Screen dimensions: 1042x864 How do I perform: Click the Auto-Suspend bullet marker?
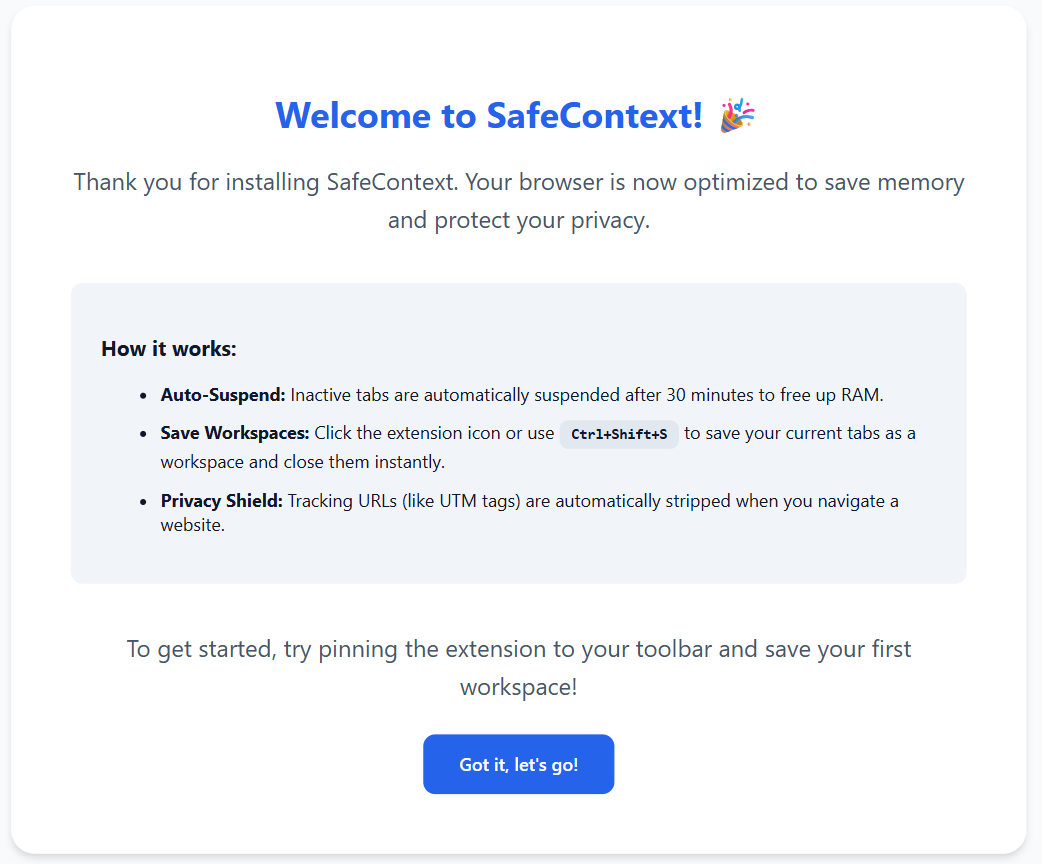pos(143,394)
